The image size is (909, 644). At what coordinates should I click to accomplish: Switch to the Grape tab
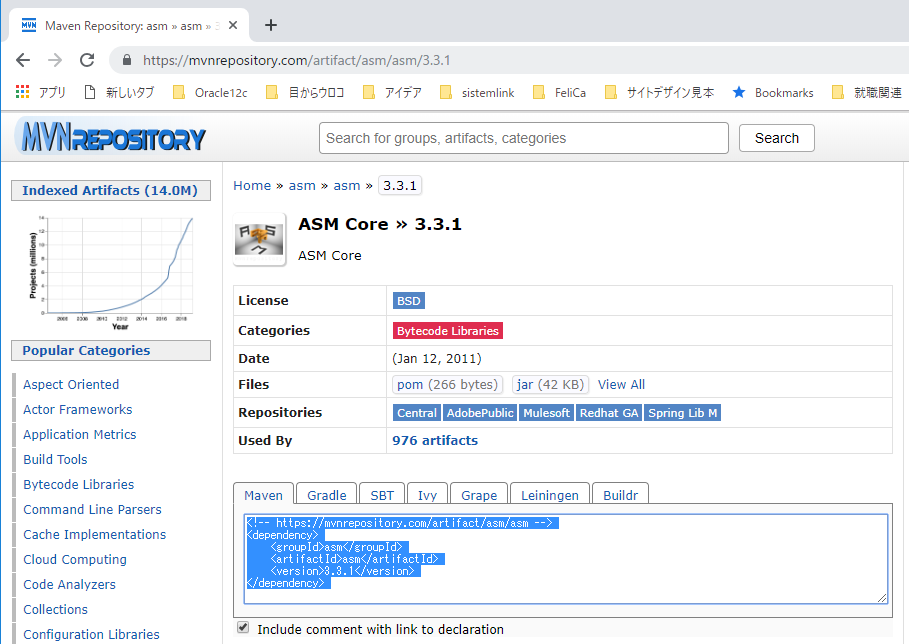(479, 495)
